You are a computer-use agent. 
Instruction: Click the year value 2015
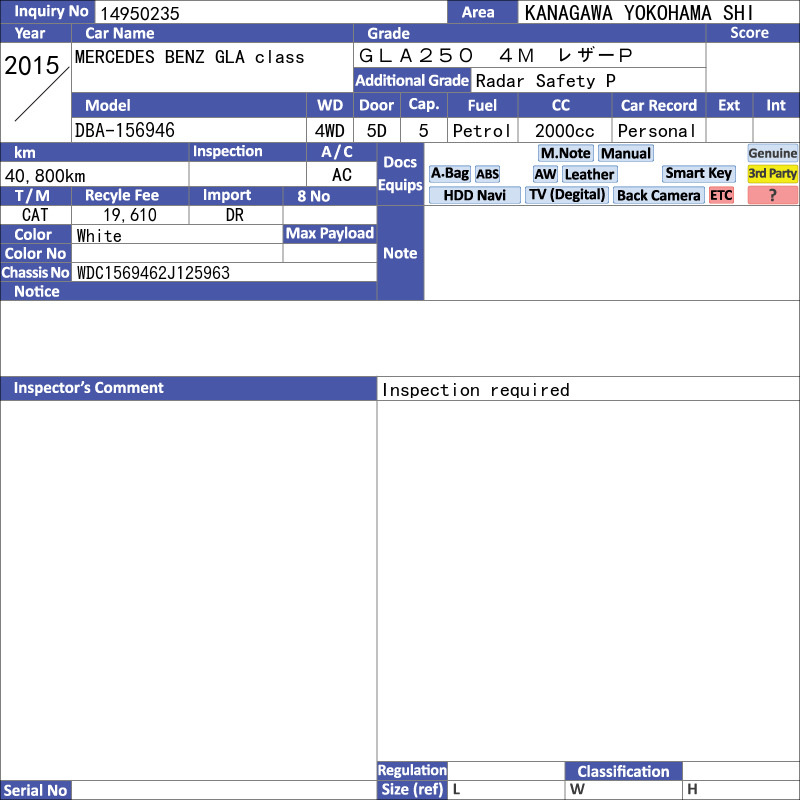[x=32, y=66]
